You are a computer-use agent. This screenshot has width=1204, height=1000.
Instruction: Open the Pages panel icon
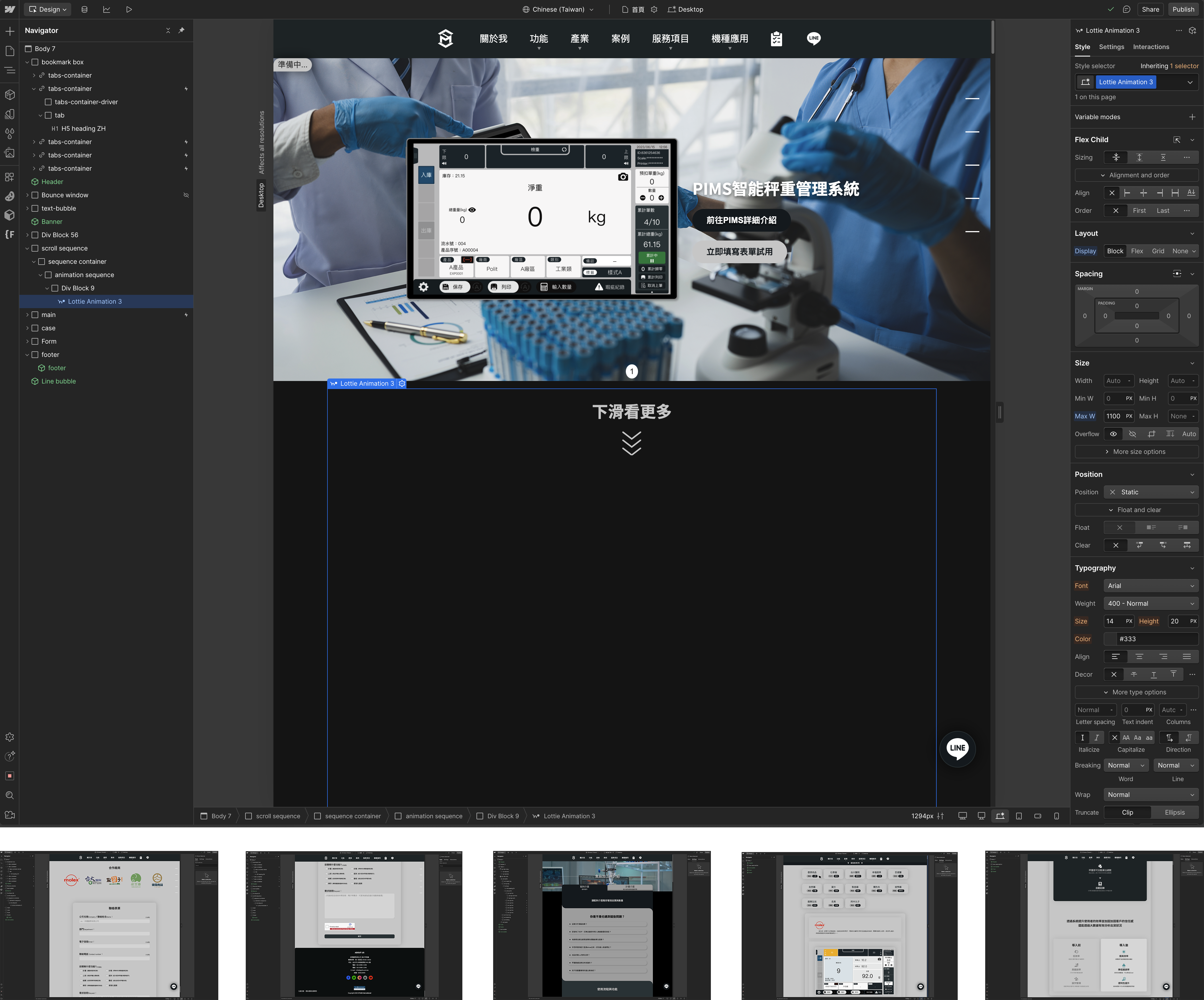(x=10, y=51)
